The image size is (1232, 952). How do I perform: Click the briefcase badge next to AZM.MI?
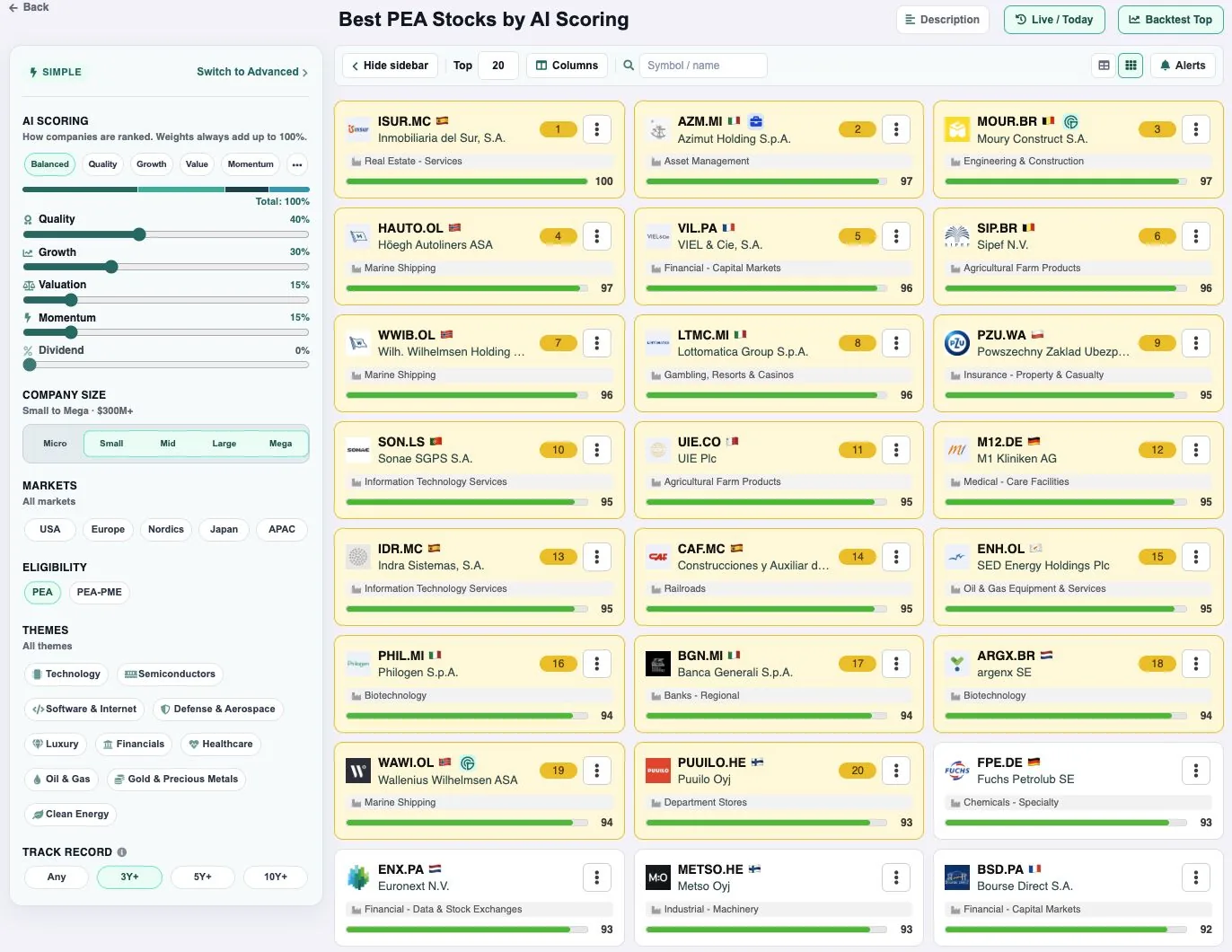tap(756, 121)
